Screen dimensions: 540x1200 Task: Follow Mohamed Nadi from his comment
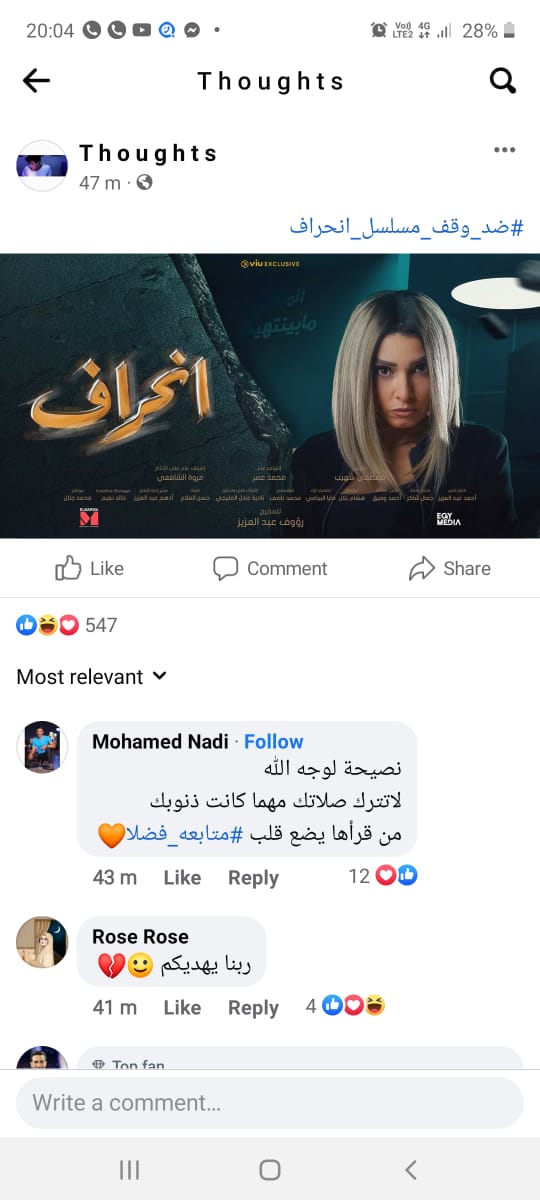pyautogui.click(x=273, y=741)
